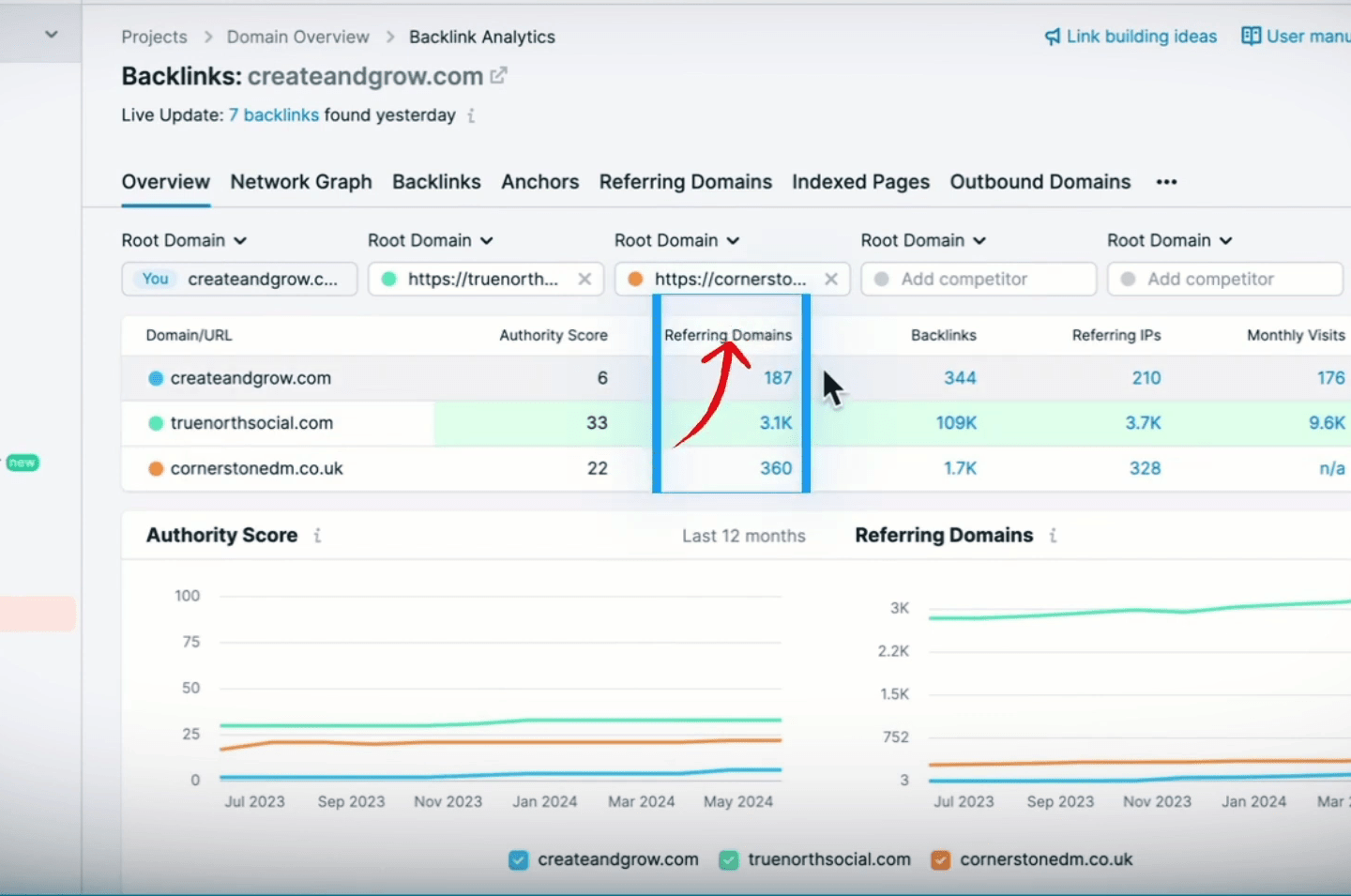The height and width of the screenshot is (896, 1351).
Task: Collapse sidebar using top-left chevron
Action: [x=52, y=35]
